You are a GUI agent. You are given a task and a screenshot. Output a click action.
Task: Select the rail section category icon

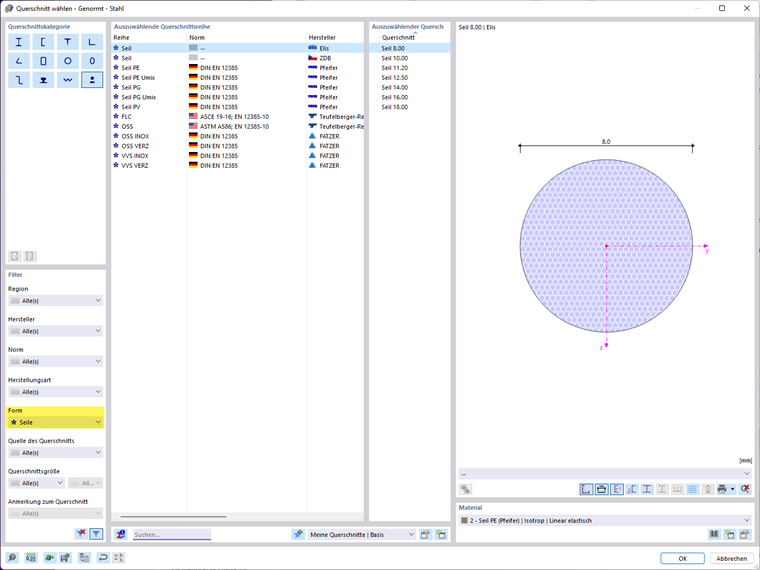43,80
